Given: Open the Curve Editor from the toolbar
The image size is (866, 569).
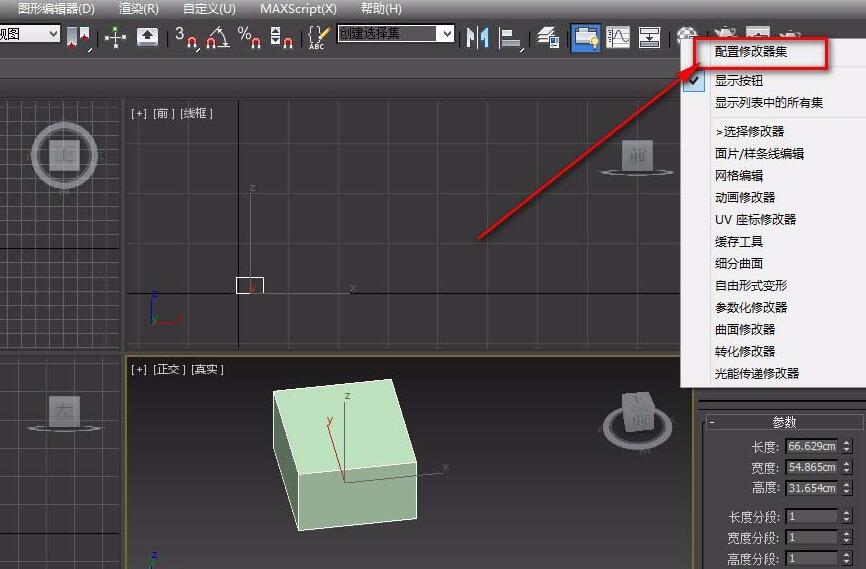Looking at the screenshot, I should click(619, 37).
